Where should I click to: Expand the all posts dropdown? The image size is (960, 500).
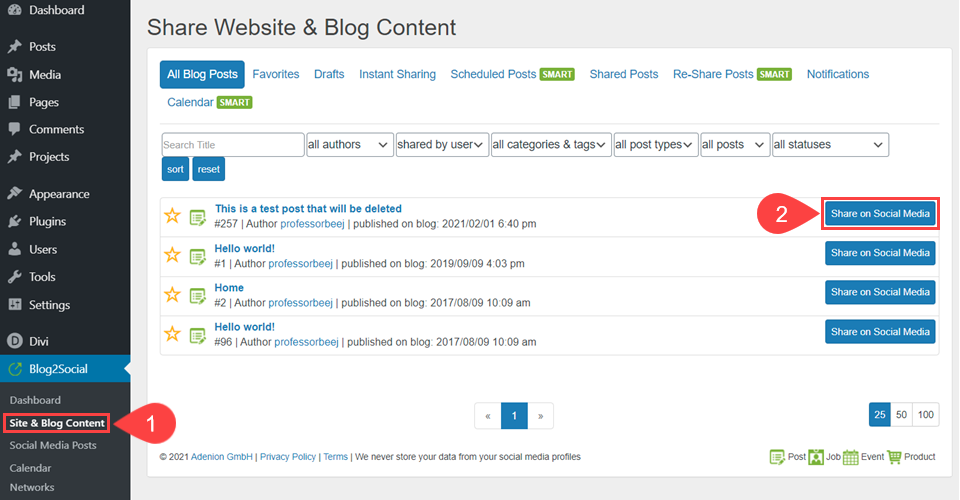click(735, 145)
